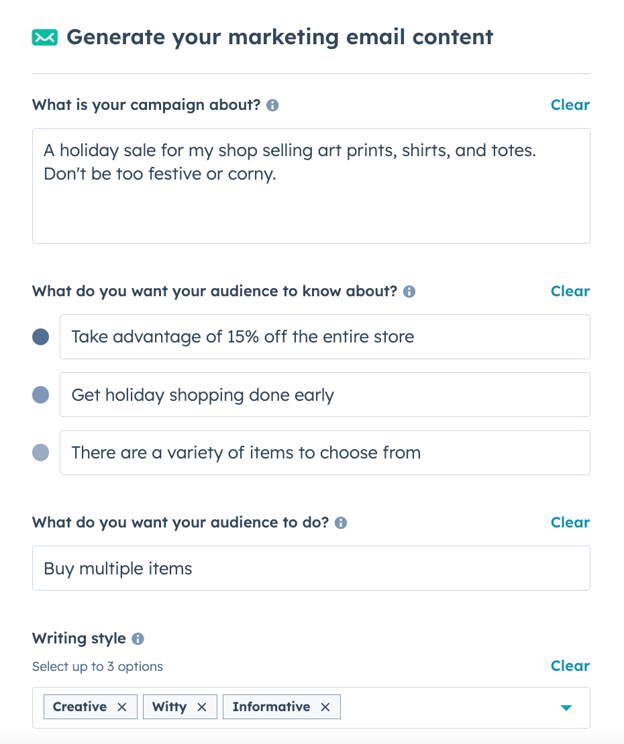
Task: Click the dark bullet dot beside first point
Action: coord(41,337)
